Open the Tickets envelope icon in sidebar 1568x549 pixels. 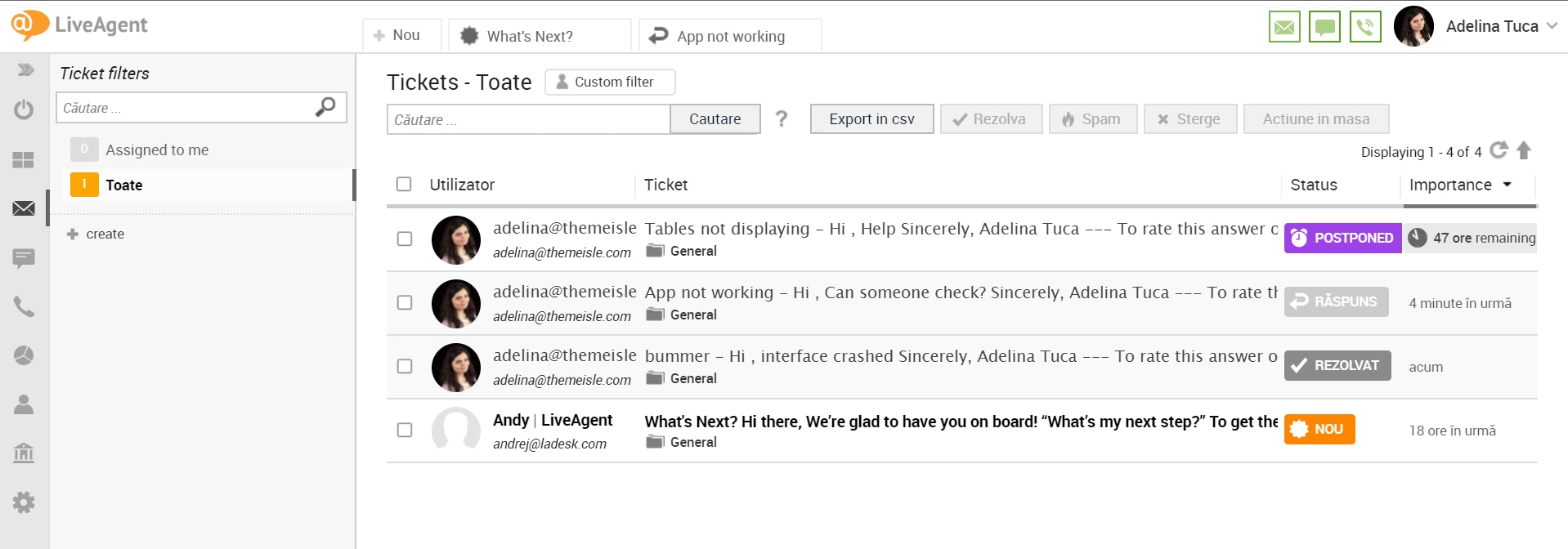(x=24, y=208)
